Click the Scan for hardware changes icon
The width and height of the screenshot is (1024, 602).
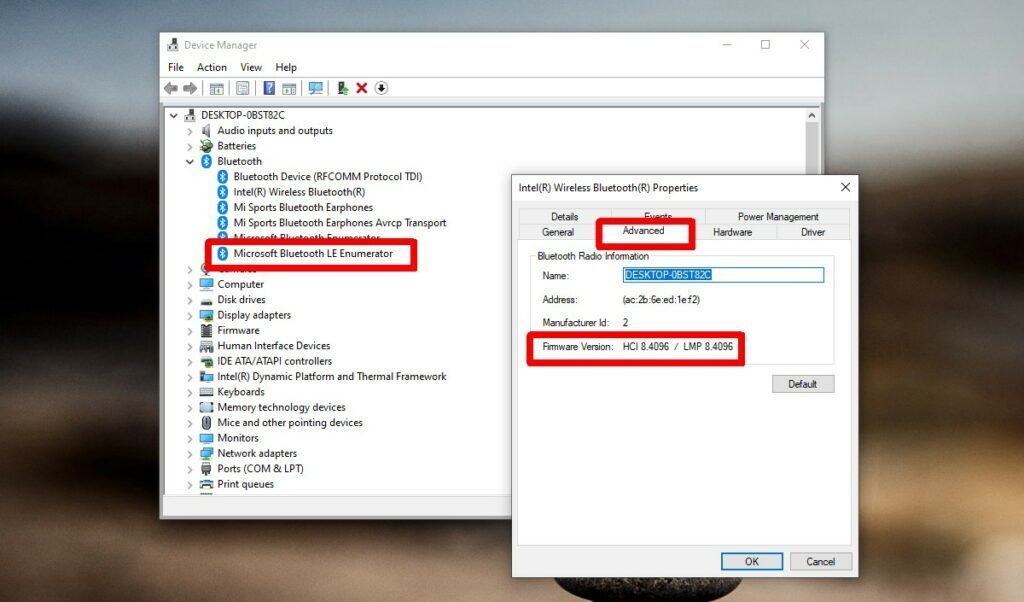coord(314,88)
